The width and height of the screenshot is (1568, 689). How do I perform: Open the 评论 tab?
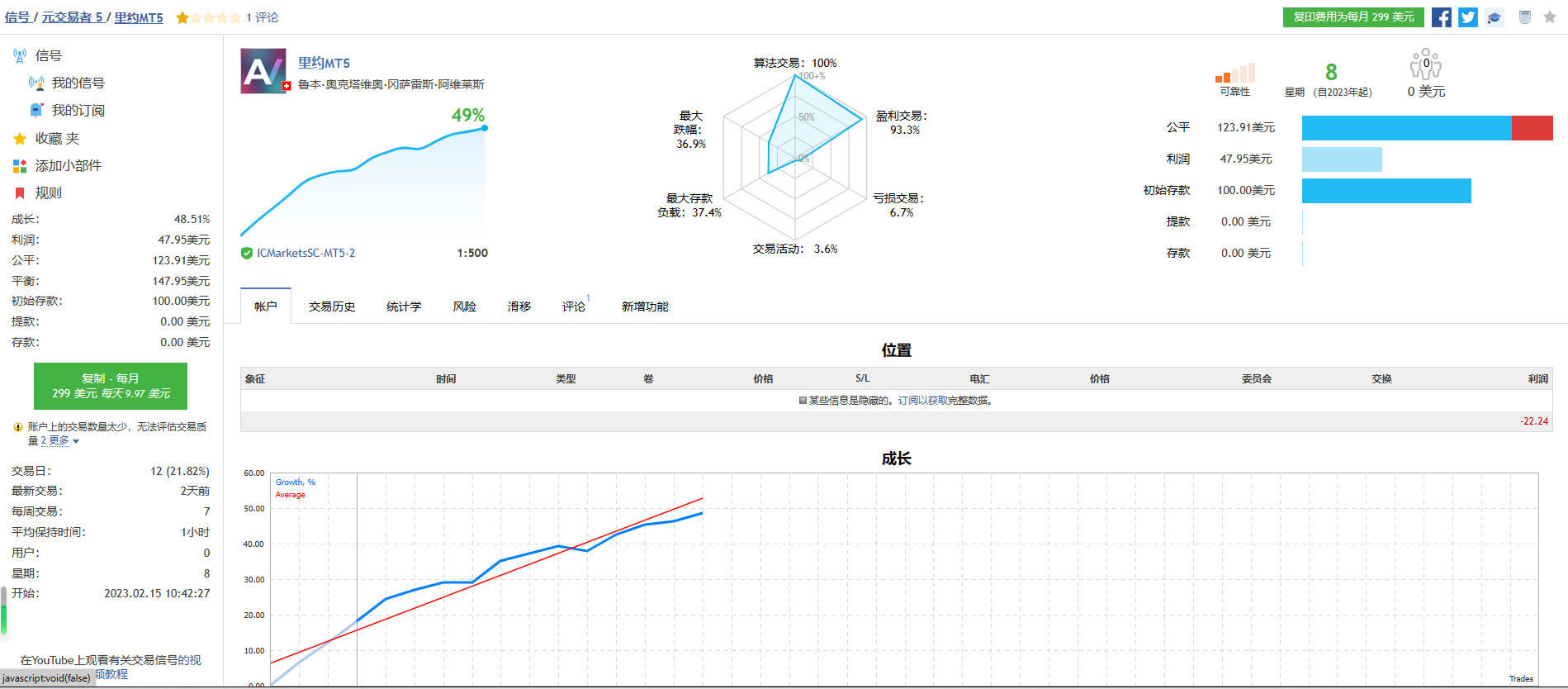(x=574, y=306)
